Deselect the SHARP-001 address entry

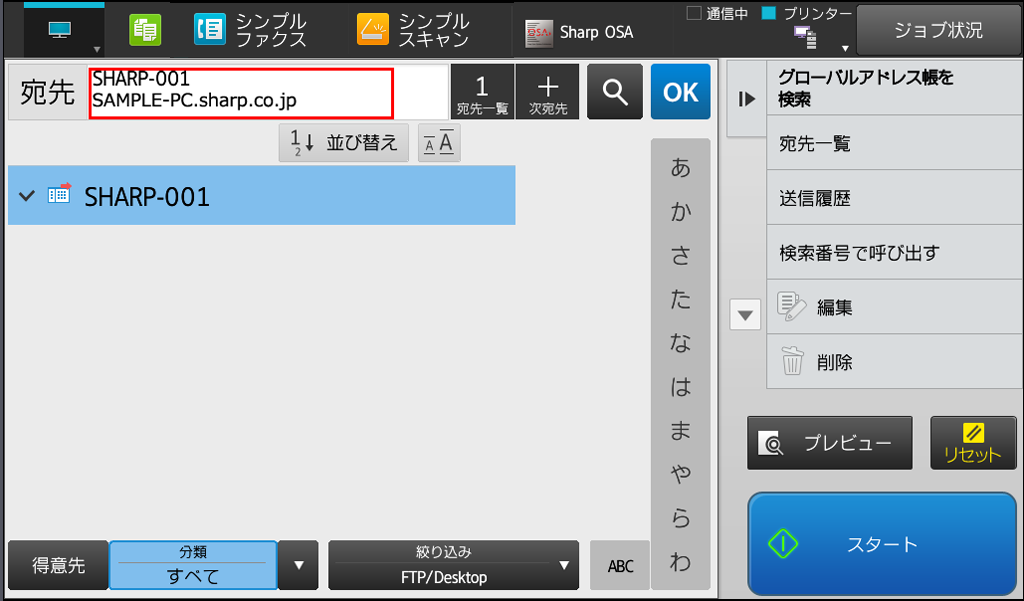tap(261, 195)
